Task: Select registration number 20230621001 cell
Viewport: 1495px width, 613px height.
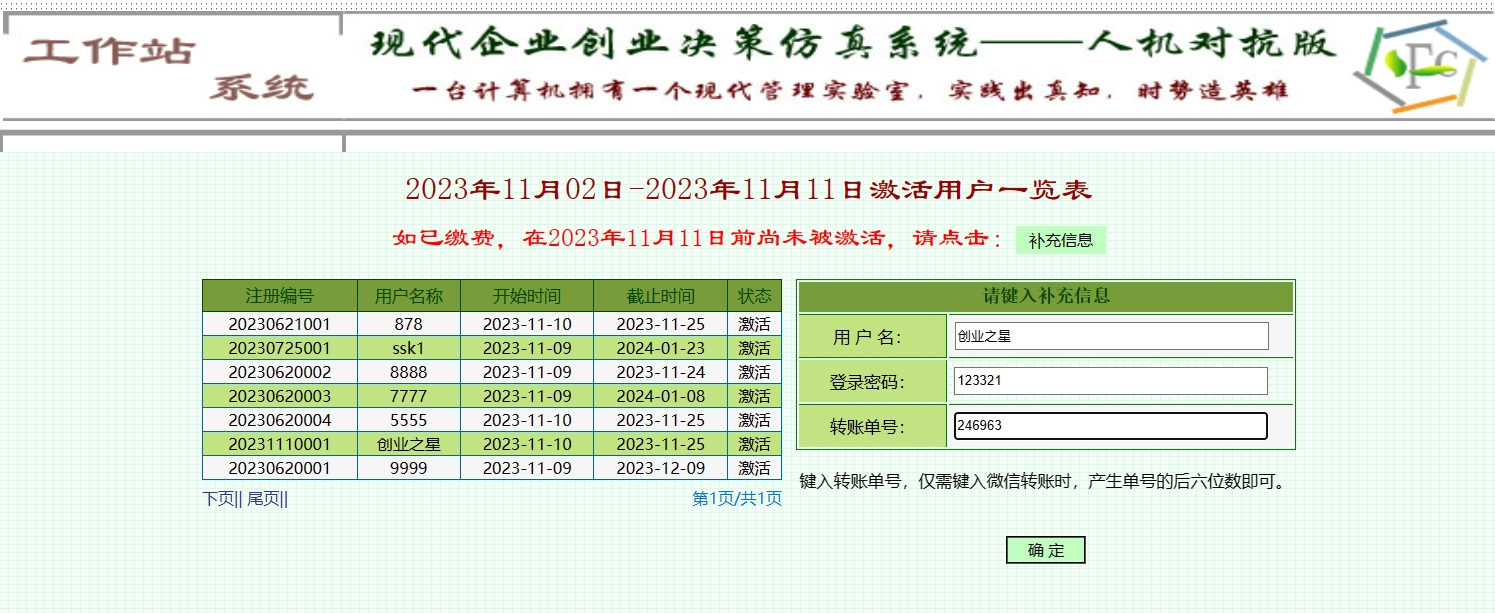Action: coord(279,324)
